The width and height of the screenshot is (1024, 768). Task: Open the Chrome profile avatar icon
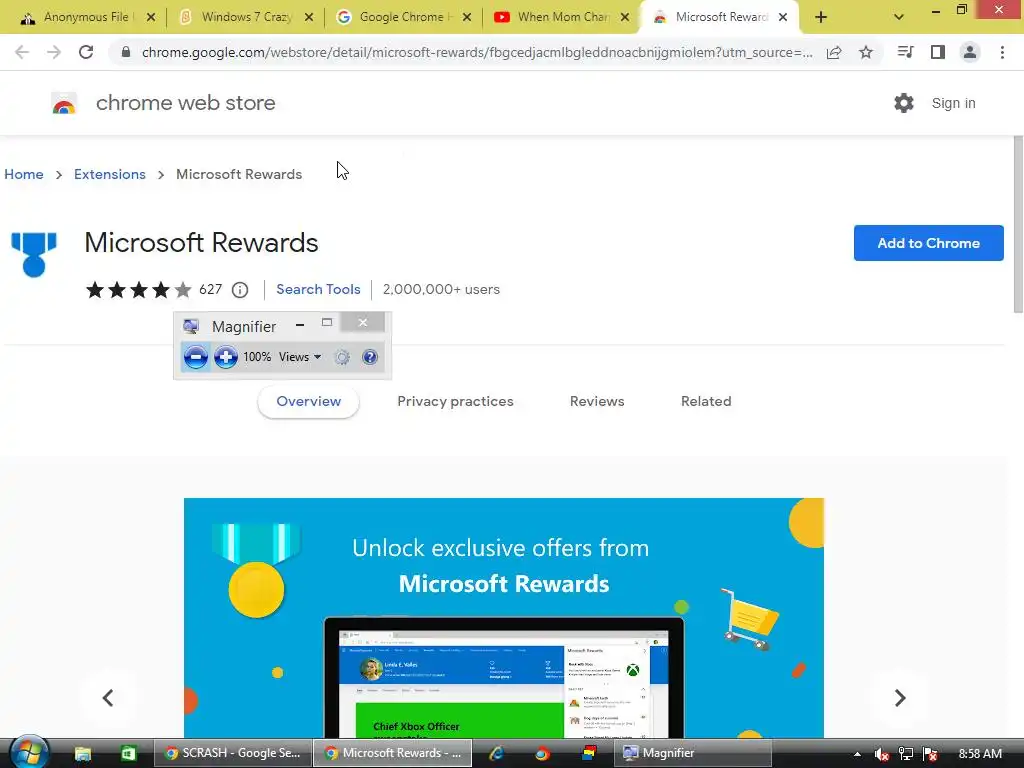click(x=970, y=52)
